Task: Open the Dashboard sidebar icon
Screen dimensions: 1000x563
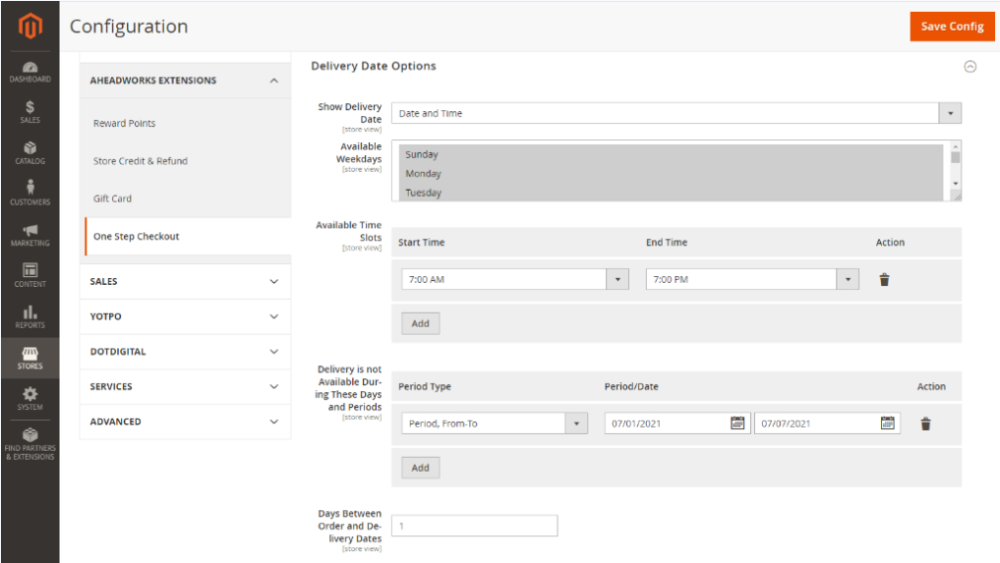Action: pos(30,72)
